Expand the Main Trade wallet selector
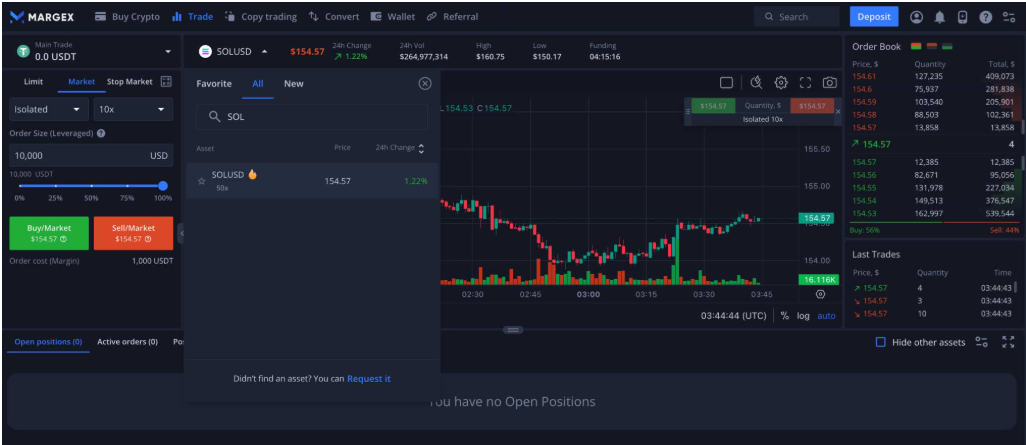This screenshot has height=445, width=1026. (x=168, y=51)
